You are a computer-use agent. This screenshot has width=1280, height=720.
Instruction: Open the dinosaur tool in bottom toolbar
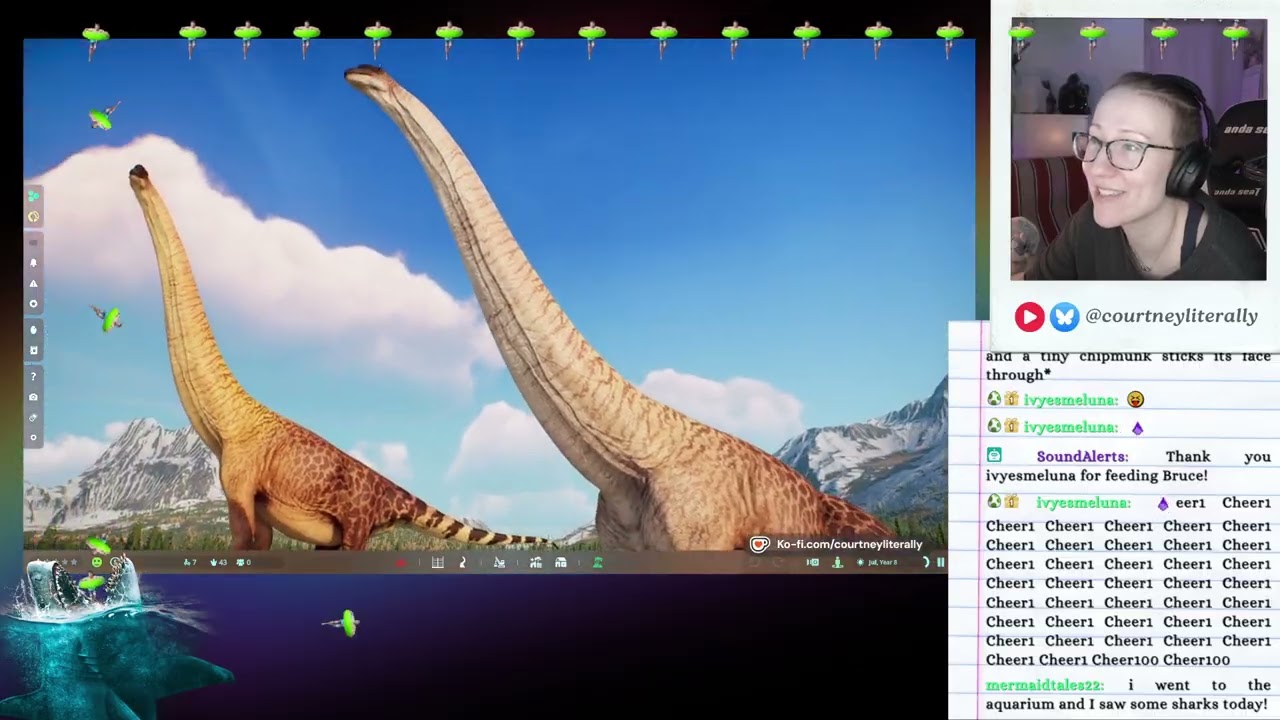(x=462, y=562)
